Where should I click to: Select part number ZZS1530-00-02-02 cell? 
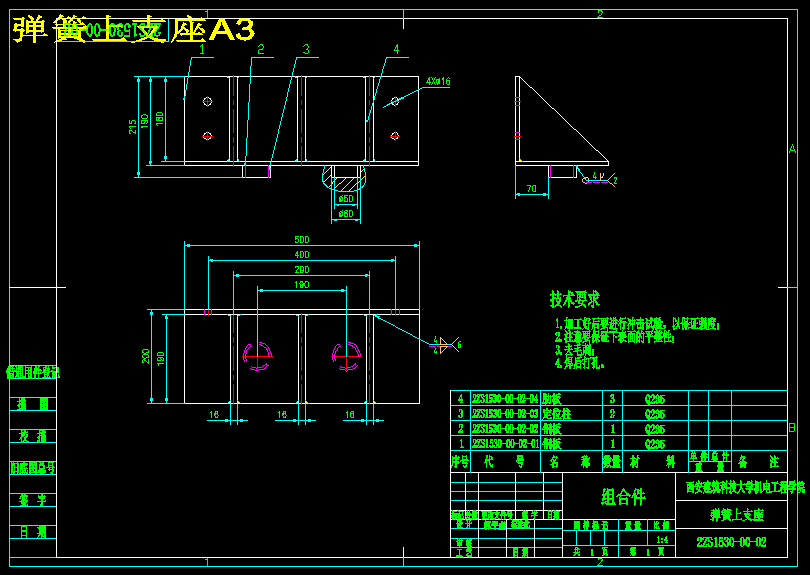click(x=505, y=429)
